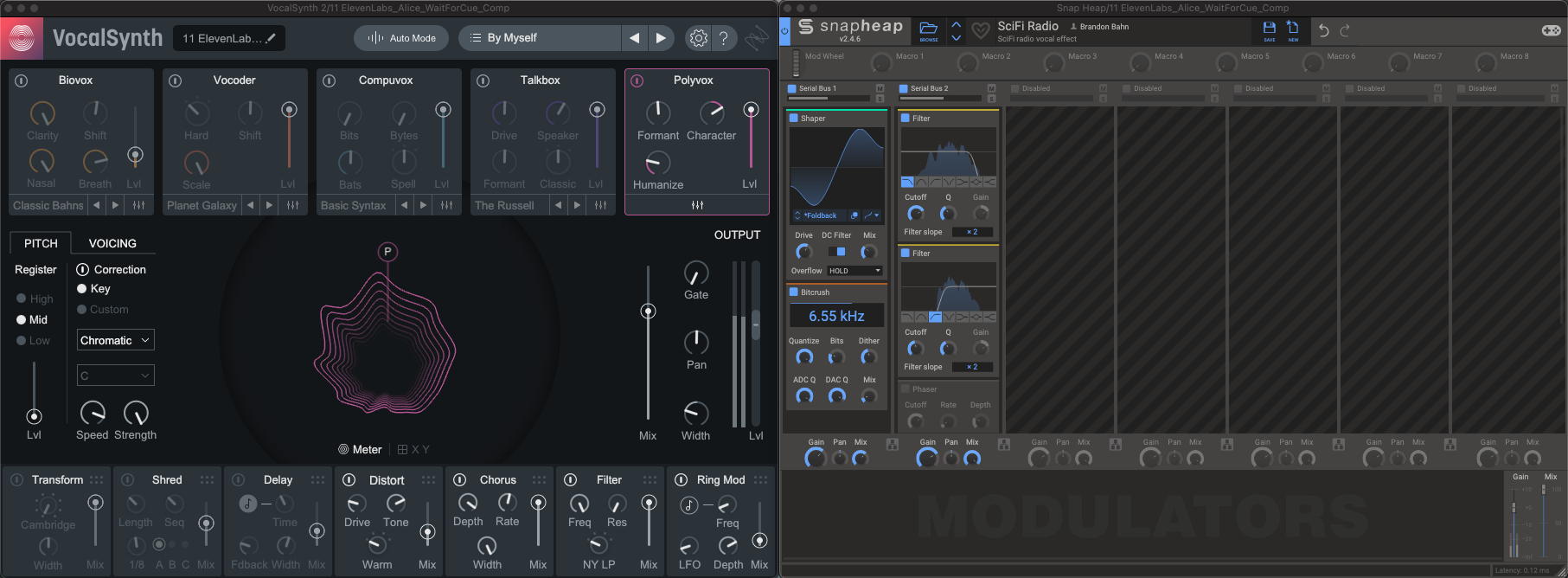The height and width of the screenshot is (578, 1568).
Task: Open Biovox advanced settings sliders icon
Action: point(138,205)
